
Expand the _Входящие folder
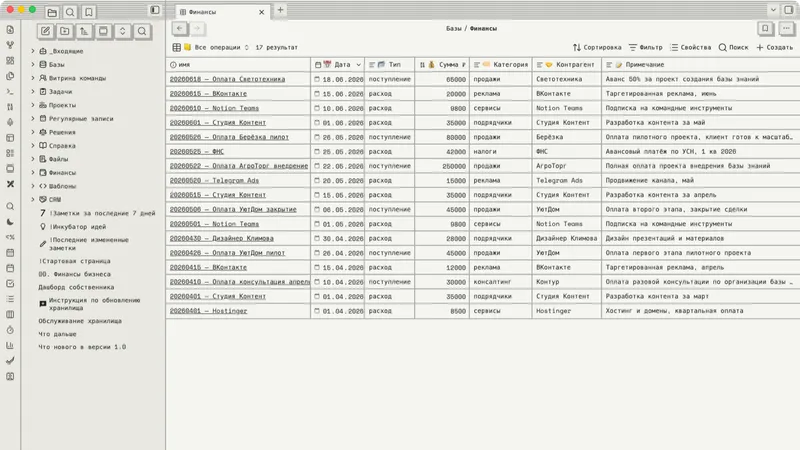33,51
